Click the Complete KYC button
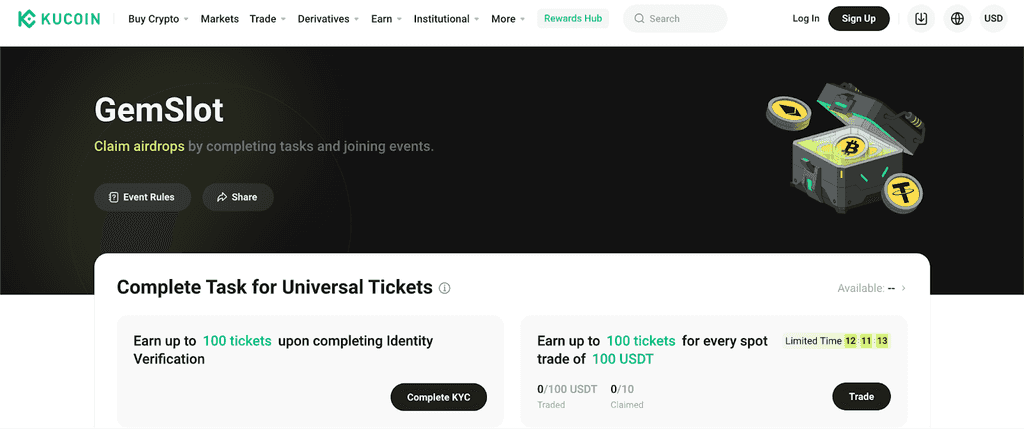The width and height of the screenshot is (1024, 429). [x=439, y=397]
